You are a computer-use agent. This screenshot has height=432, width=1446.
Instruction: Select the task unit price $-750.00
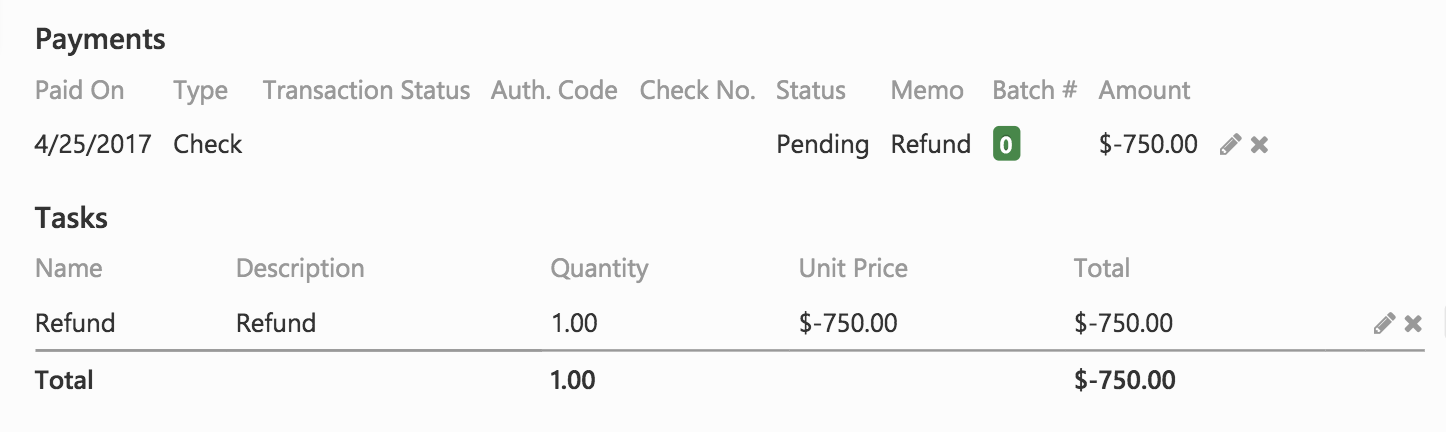pyautogui.click(x=848, y=324)
